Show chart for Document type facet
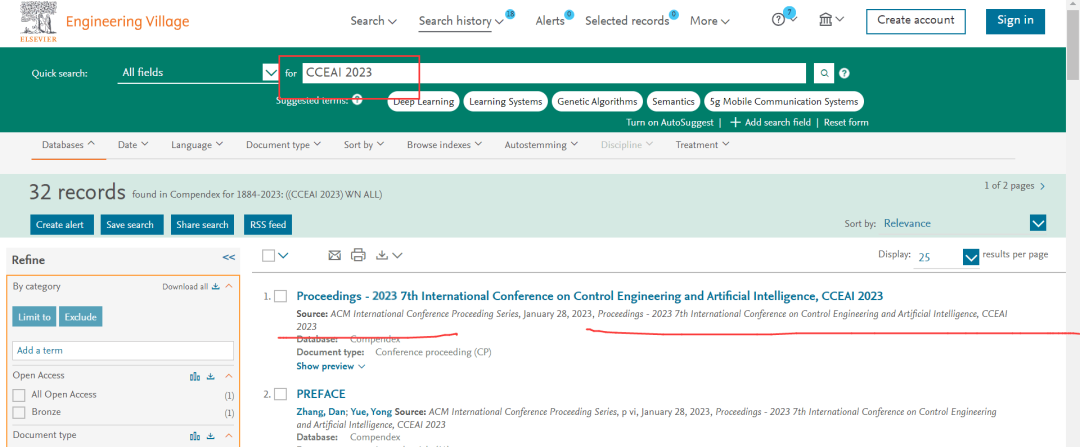This screenshot has width=1080, height=447. (195, 435)
